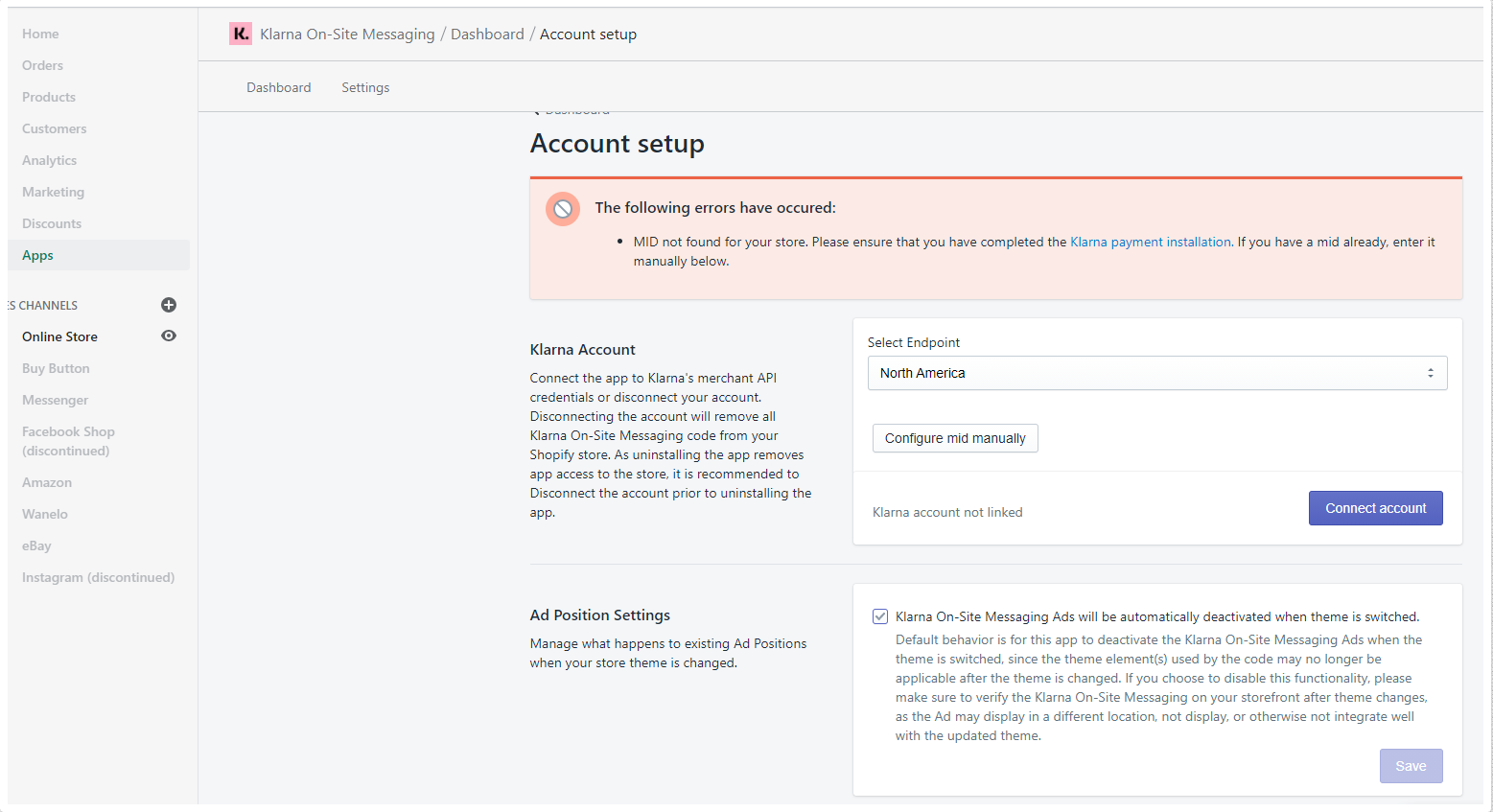This screenshot has width=1493, height=812.
Task: Open Marketing in sidebar
Action: coord(54,192)
